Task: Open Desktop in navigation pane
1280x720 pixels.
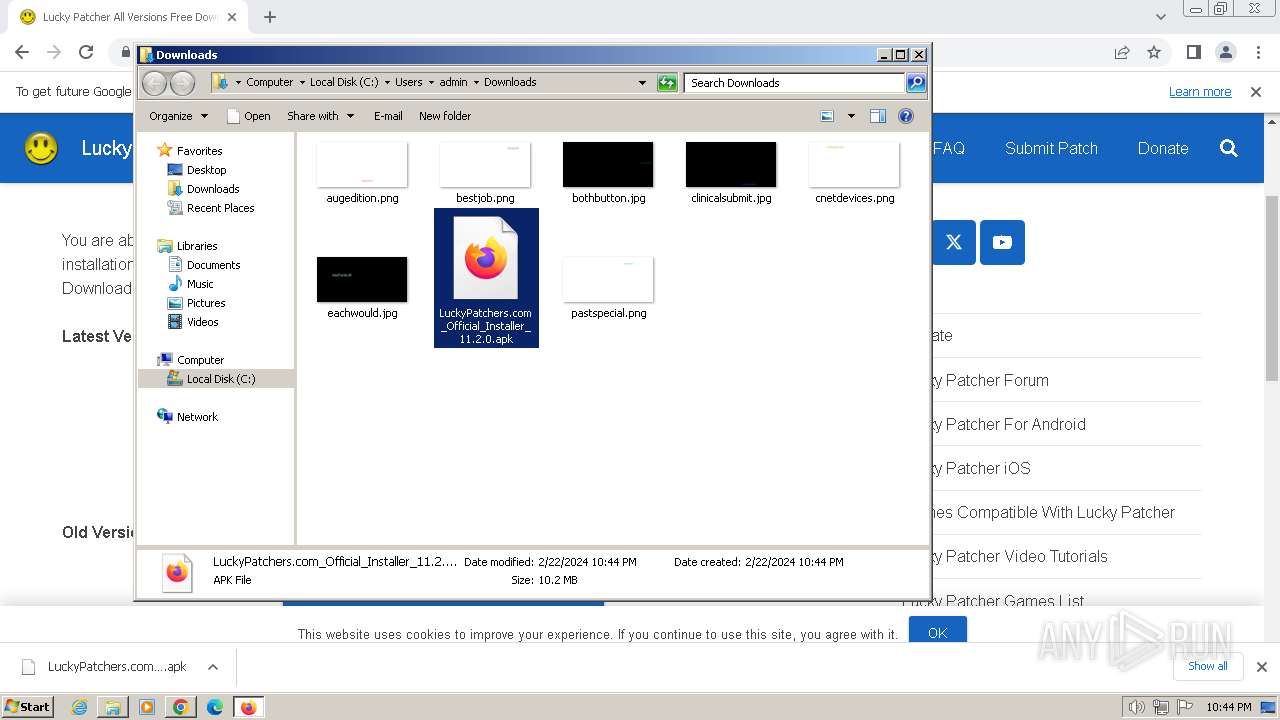Action: pyautogui.click(x=206, y=170)
